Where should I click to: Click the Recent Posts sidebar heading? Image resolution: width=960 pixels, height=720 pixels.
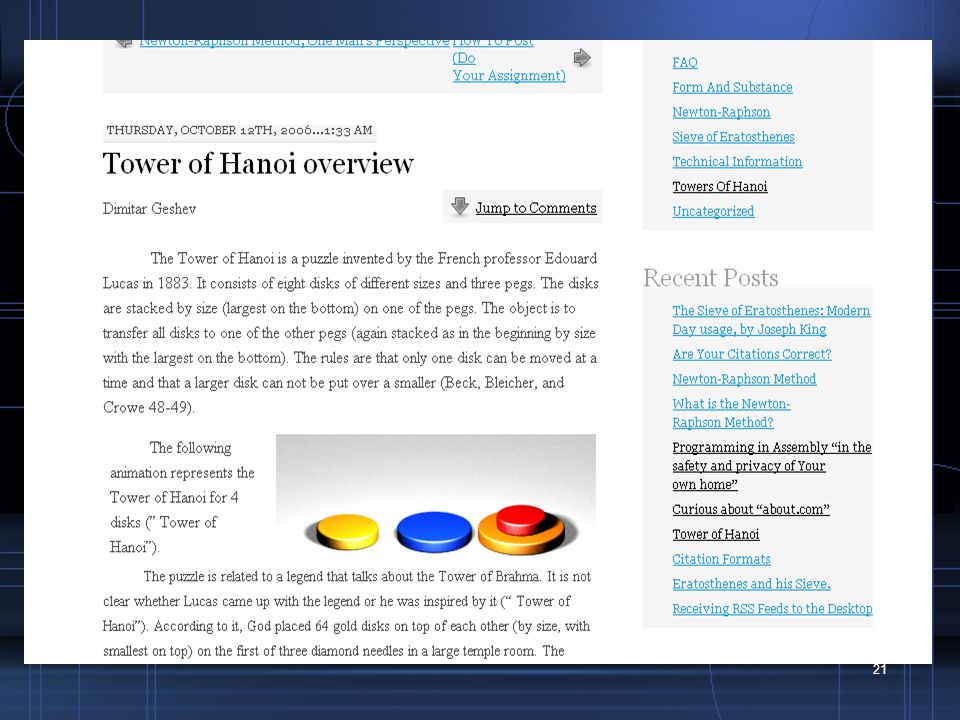pyautogui.click(x=710, y=278)
